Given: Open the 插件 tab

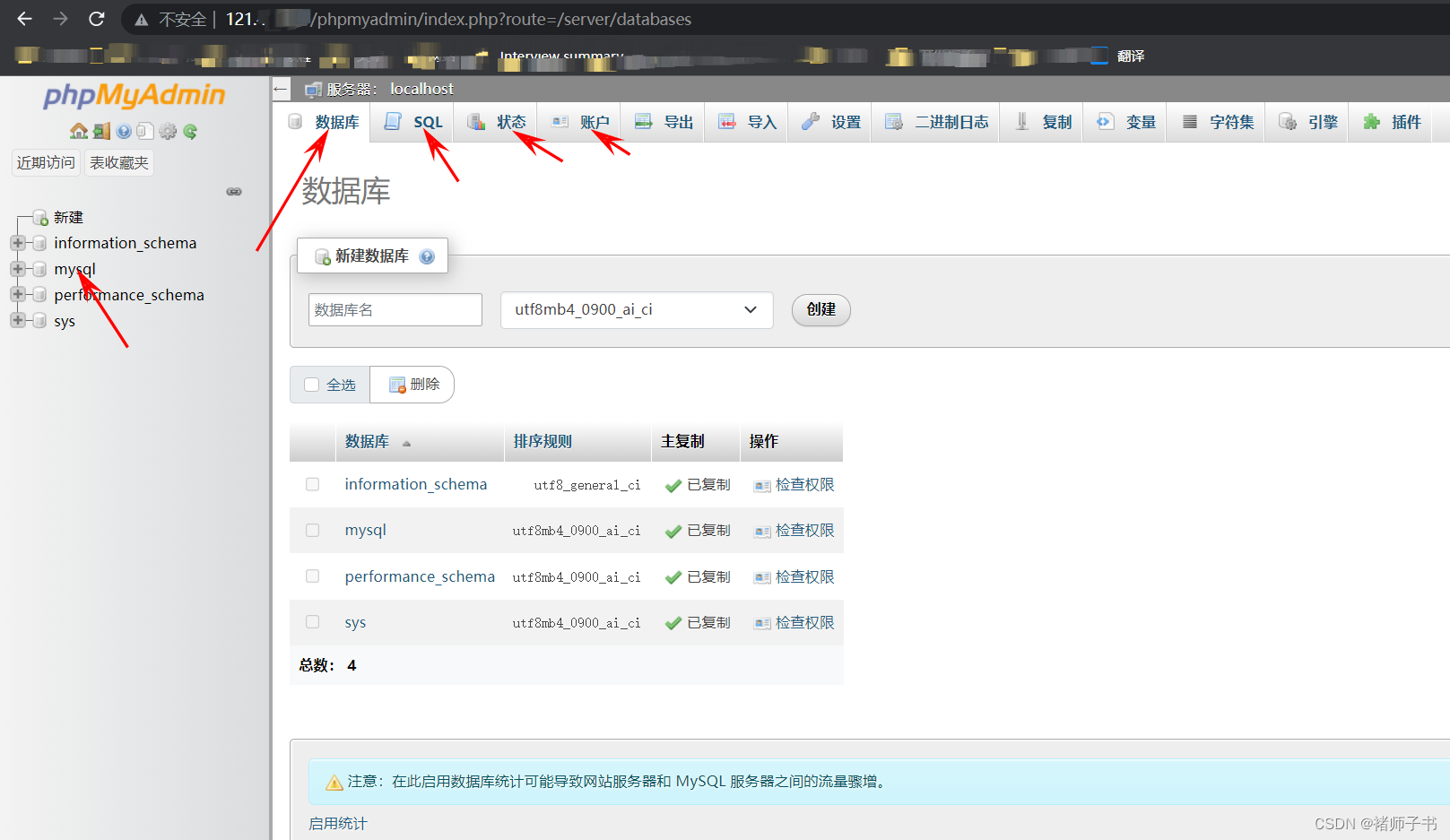Looking at the screenshot, I should tap(1392, 122).
